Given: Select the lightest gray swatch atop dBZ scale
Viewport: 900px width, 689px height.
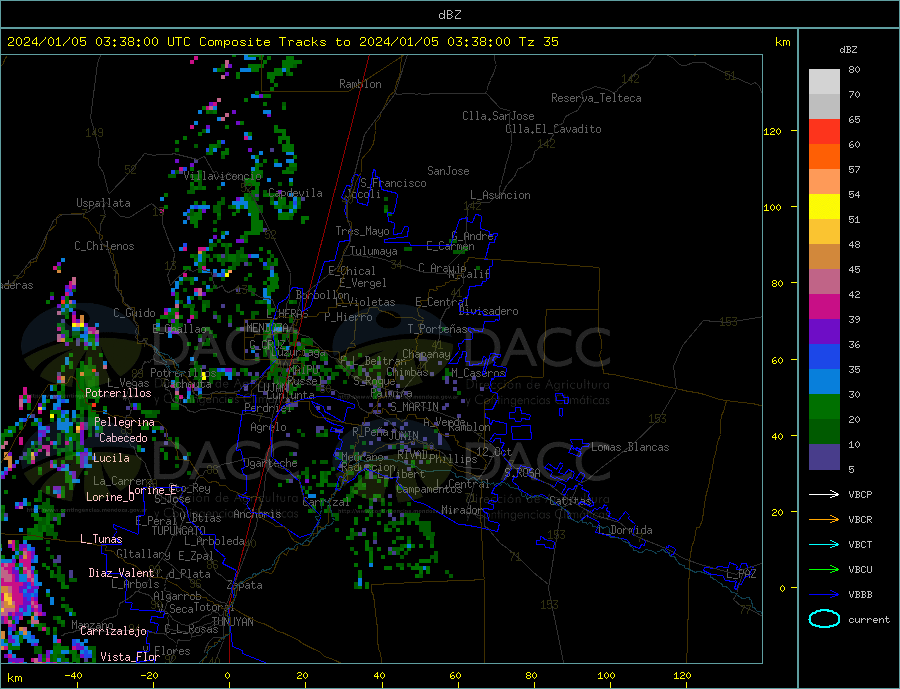Looking at the screenshot, I should point(824,82).
